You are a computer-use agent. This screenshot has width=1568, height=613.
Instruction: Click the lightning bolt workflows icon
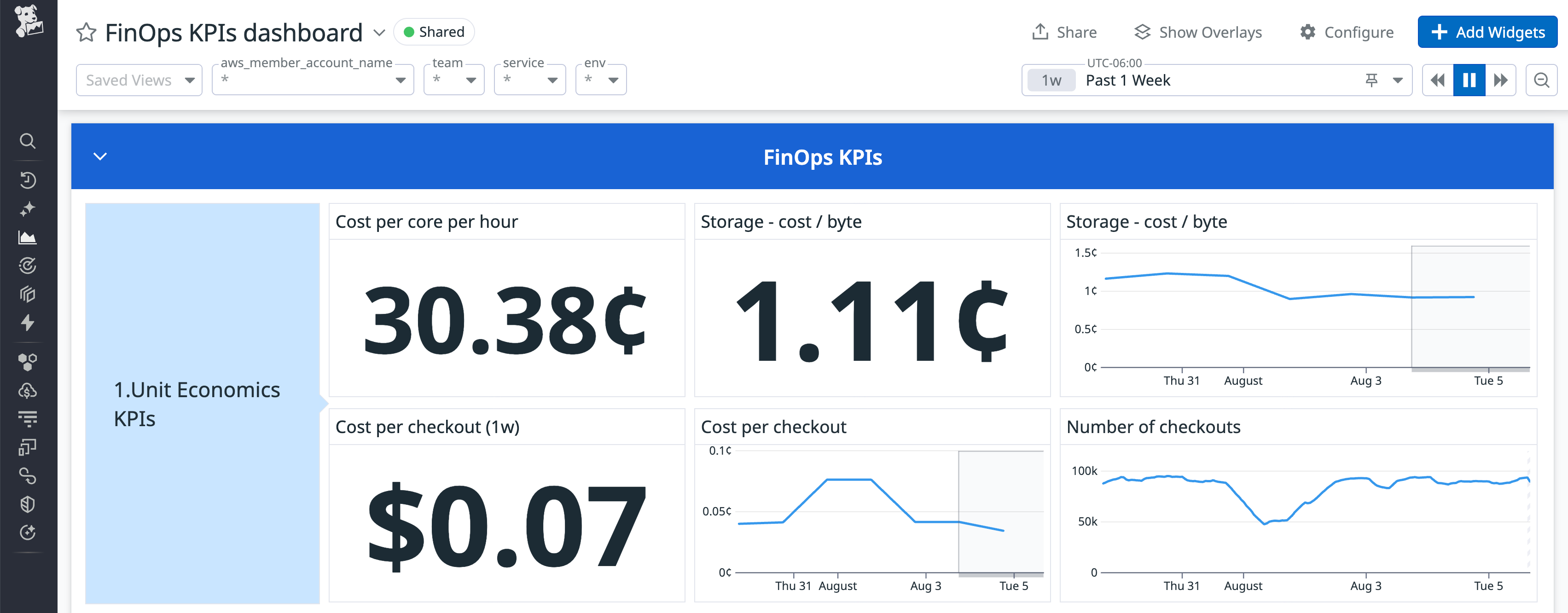(29, 323)
